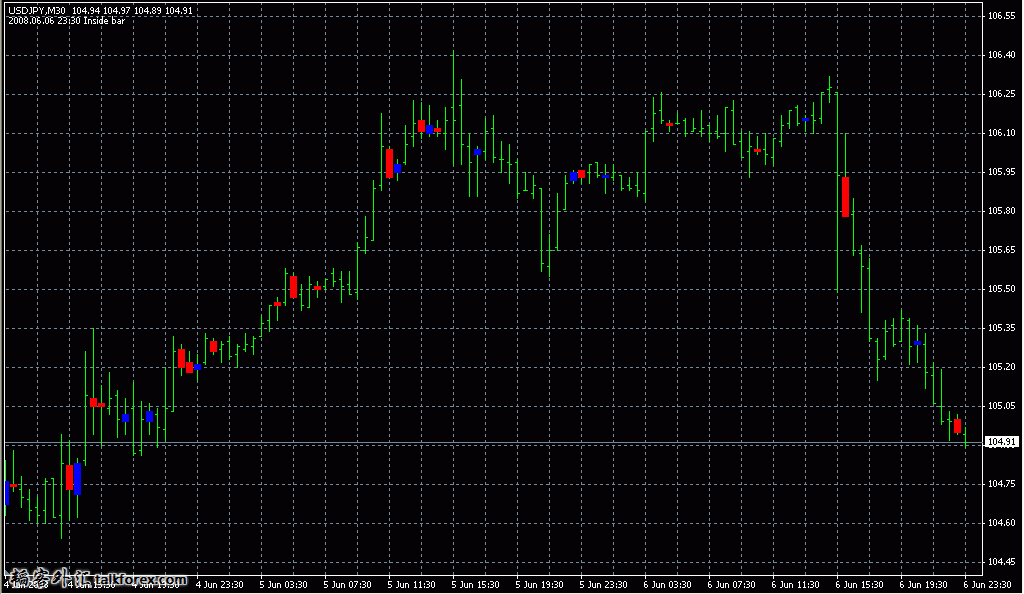This screenshot has width=1024, height=594.
Task: Click the '5 Jun 07:30' time label
Action: pyautogui.click(x=347, y=585)
